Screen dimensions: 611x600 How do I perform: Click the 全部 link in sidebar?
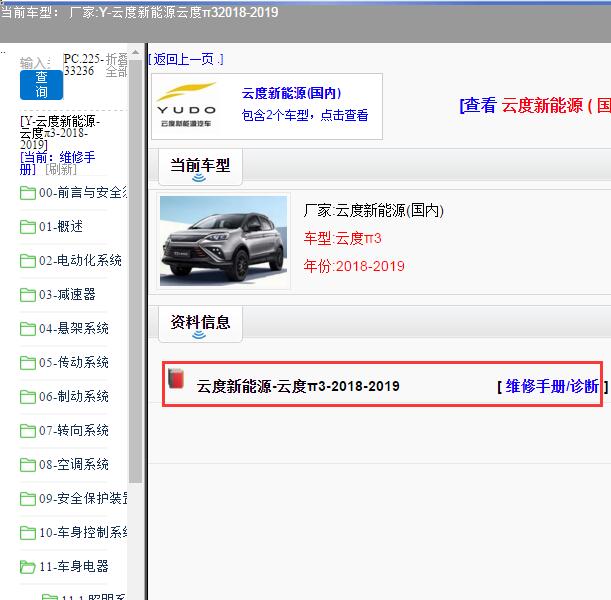[117, 71]
